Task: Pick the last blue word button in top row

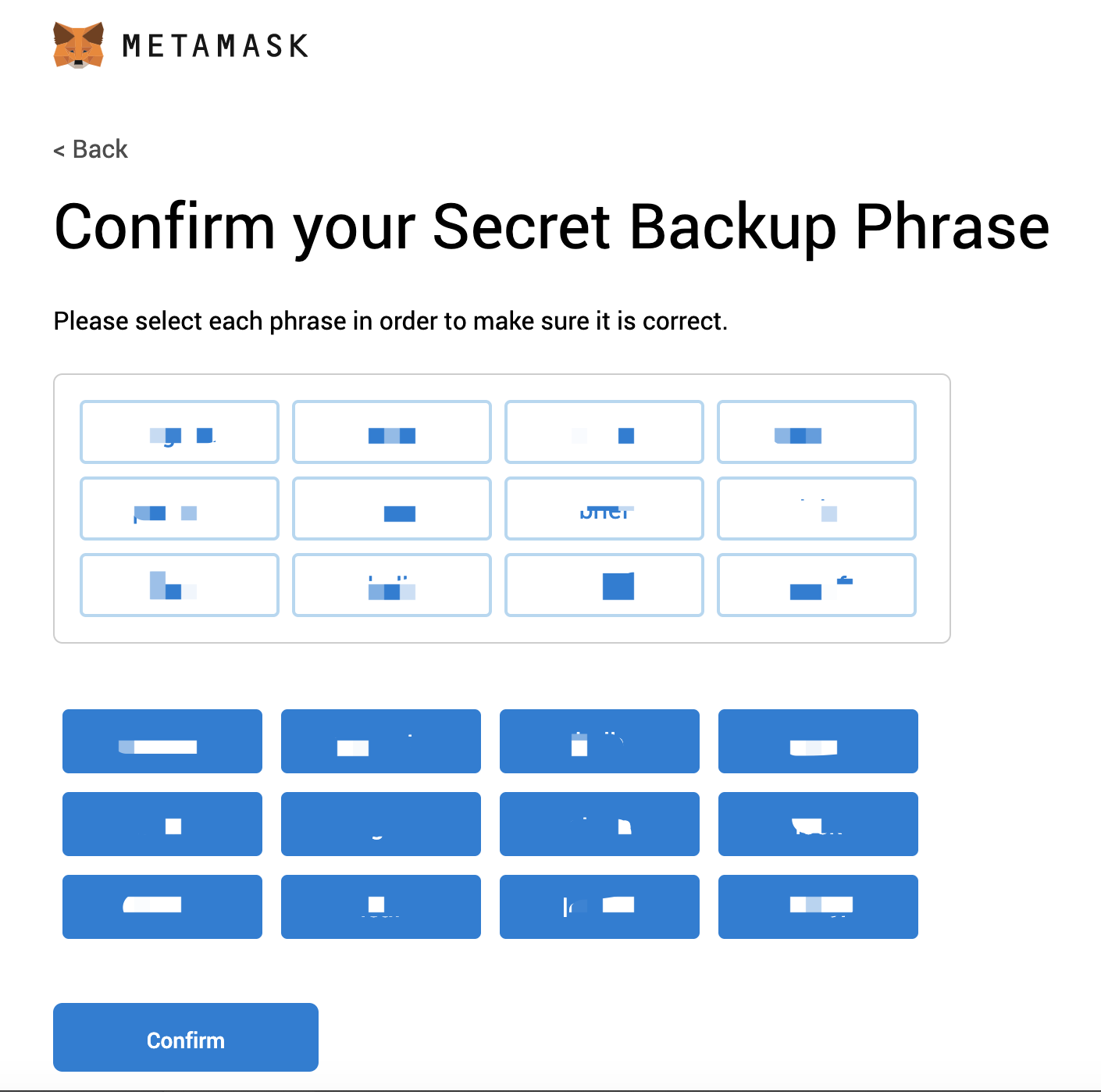Action: click(x=818, y=741)
